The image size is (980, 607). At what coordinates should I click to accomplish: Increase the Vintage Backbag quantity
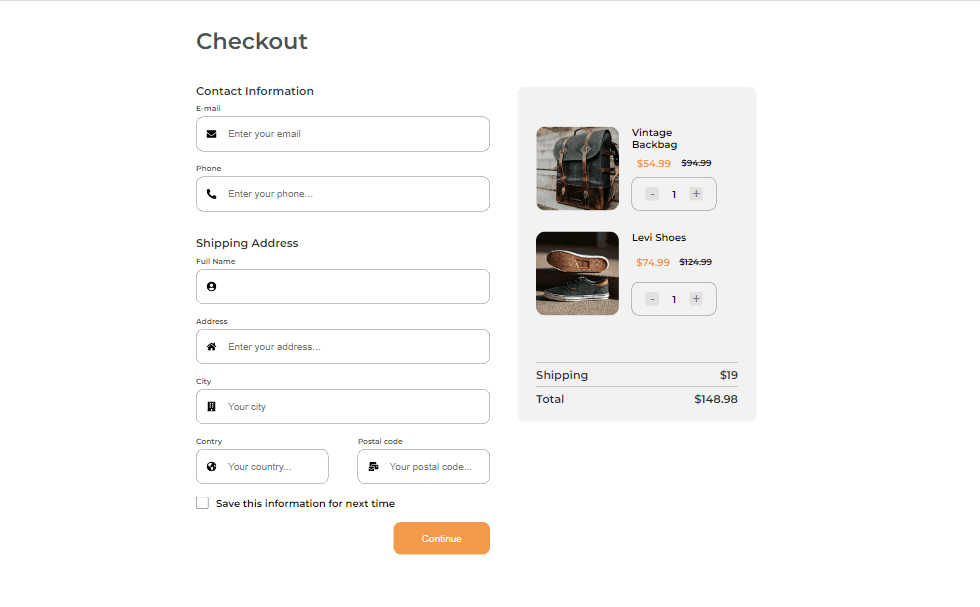(696, 194)
